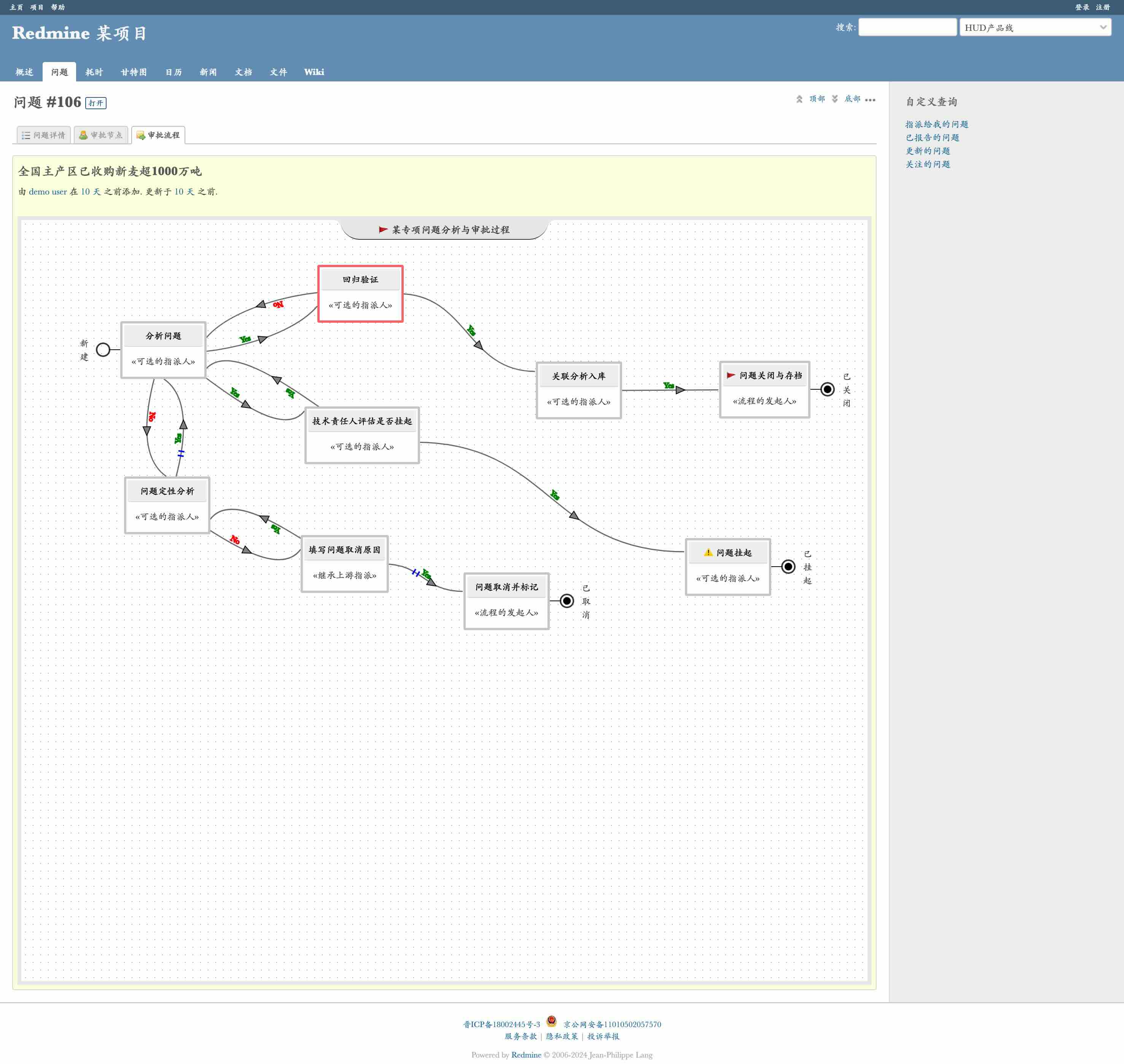Open 更新的问题 query
This screenshot has height=1064, width=1124.
tap(928, 151)
